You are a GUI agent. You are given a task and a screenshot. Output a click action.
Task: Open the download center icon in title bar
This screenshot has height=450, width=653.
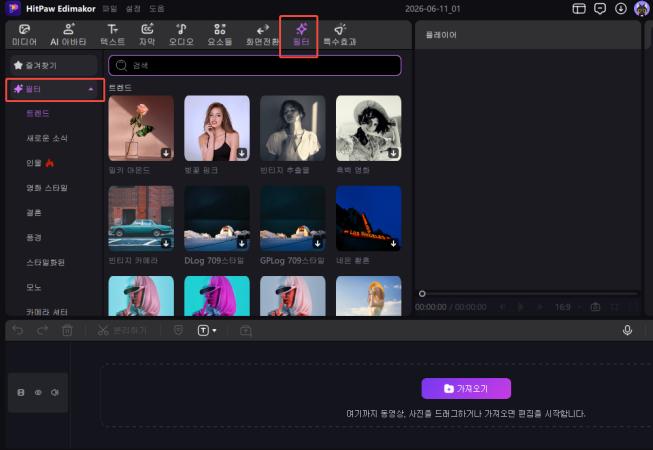click(621, 8)
